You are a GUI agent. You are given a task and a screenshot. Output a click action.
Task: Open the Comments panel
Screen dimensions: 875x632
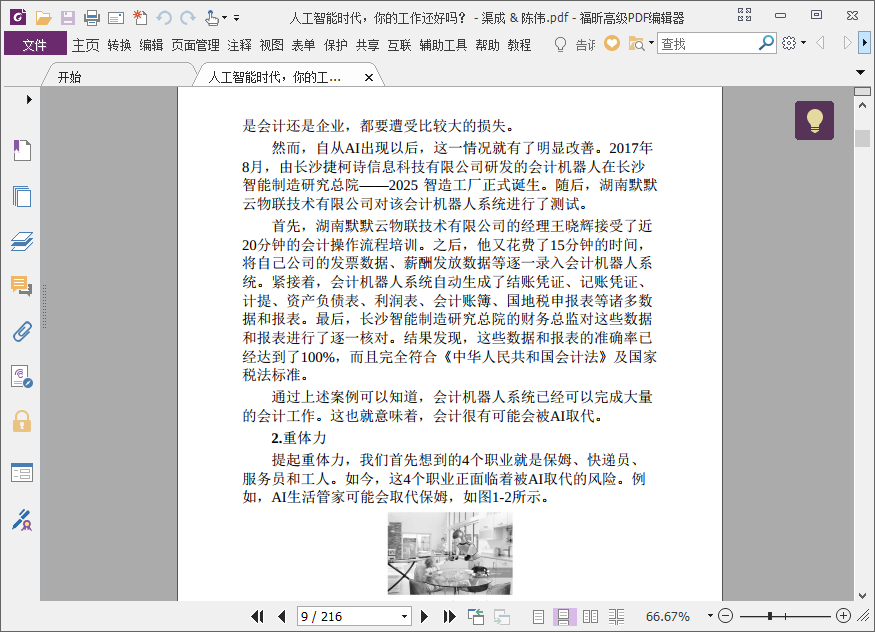22,286
